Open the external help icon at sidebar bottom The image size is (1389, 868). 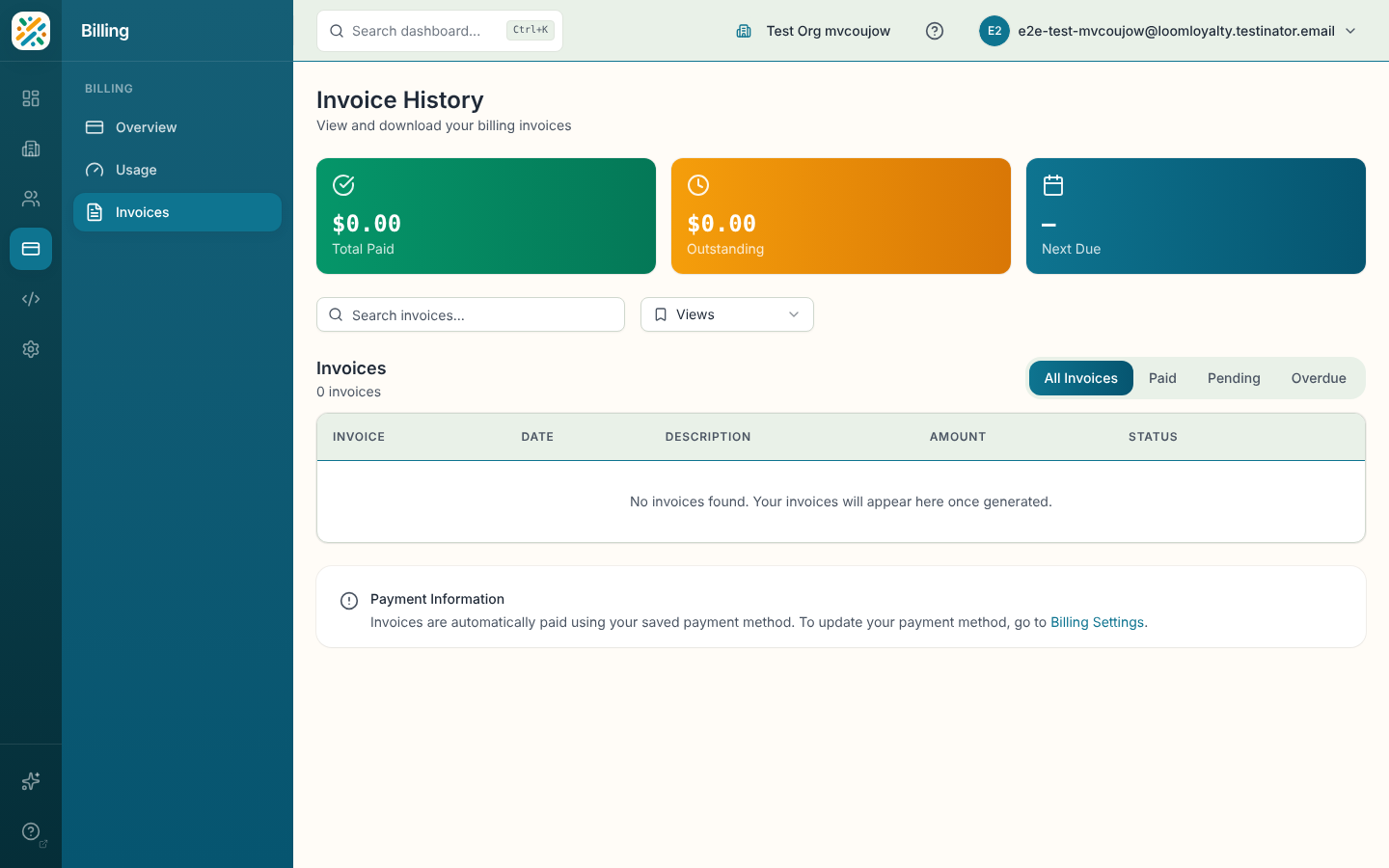[x=31, y=831]
